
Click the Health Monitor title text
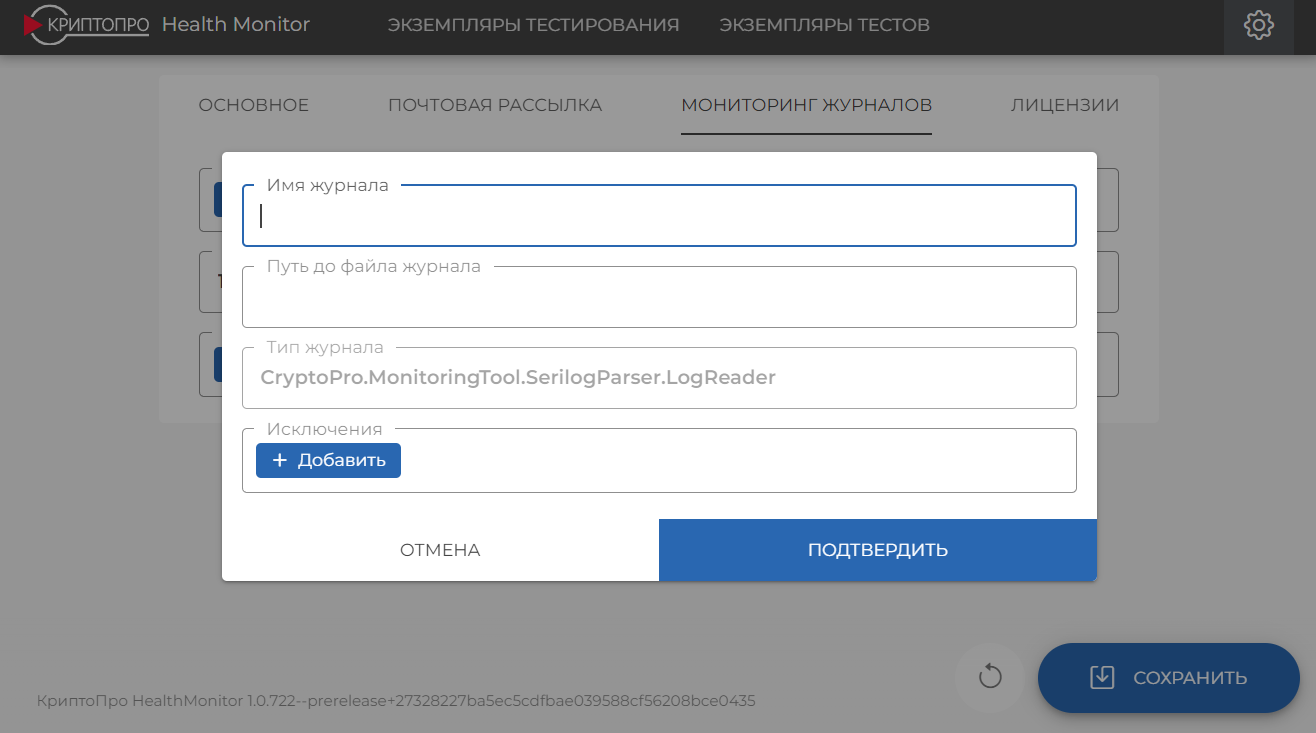tap(236, 25)
